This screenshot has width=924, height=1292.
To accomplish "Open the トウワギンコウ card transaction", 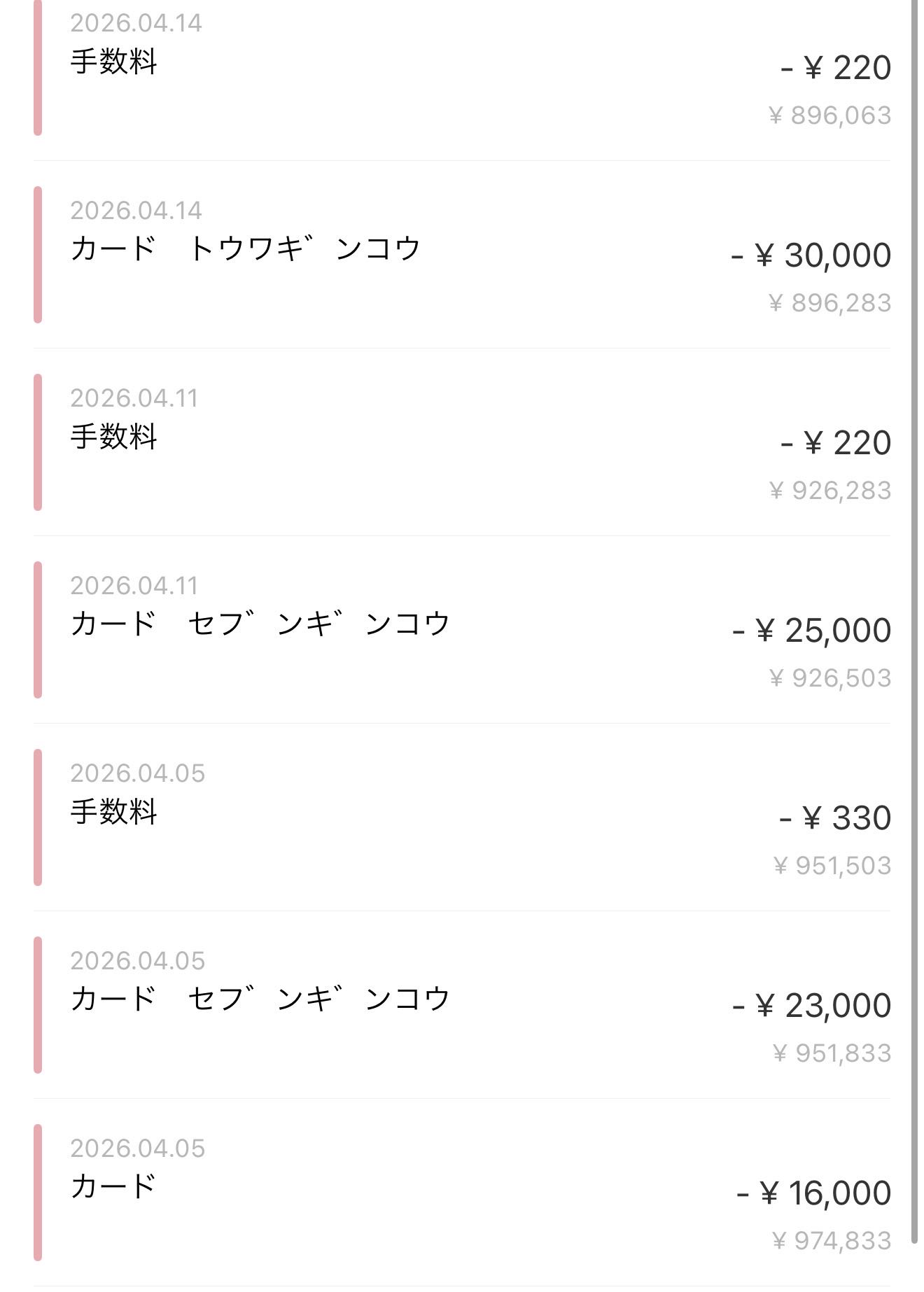I will pos(245,249).
